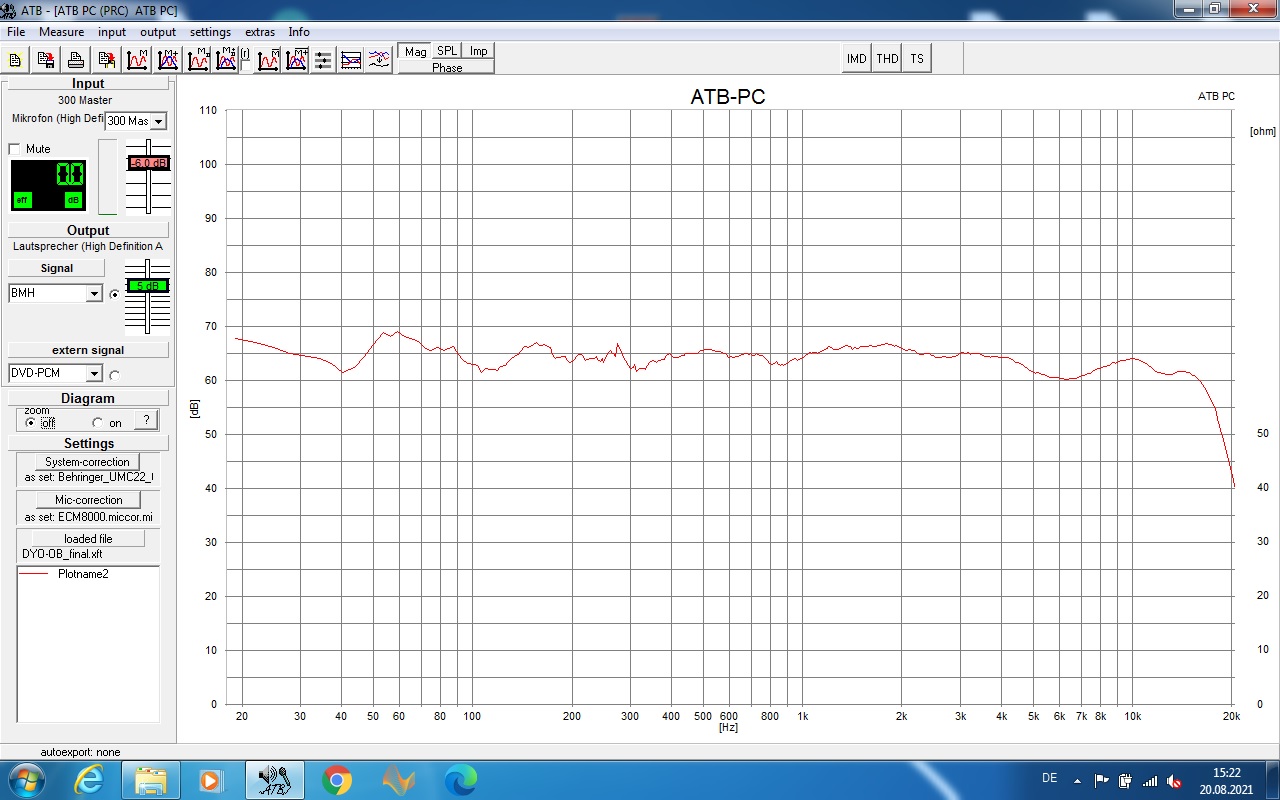The height and width of the screenshot is (800, 1280).
Task: Enable the Mute checkbox
Action: [15, 149]
